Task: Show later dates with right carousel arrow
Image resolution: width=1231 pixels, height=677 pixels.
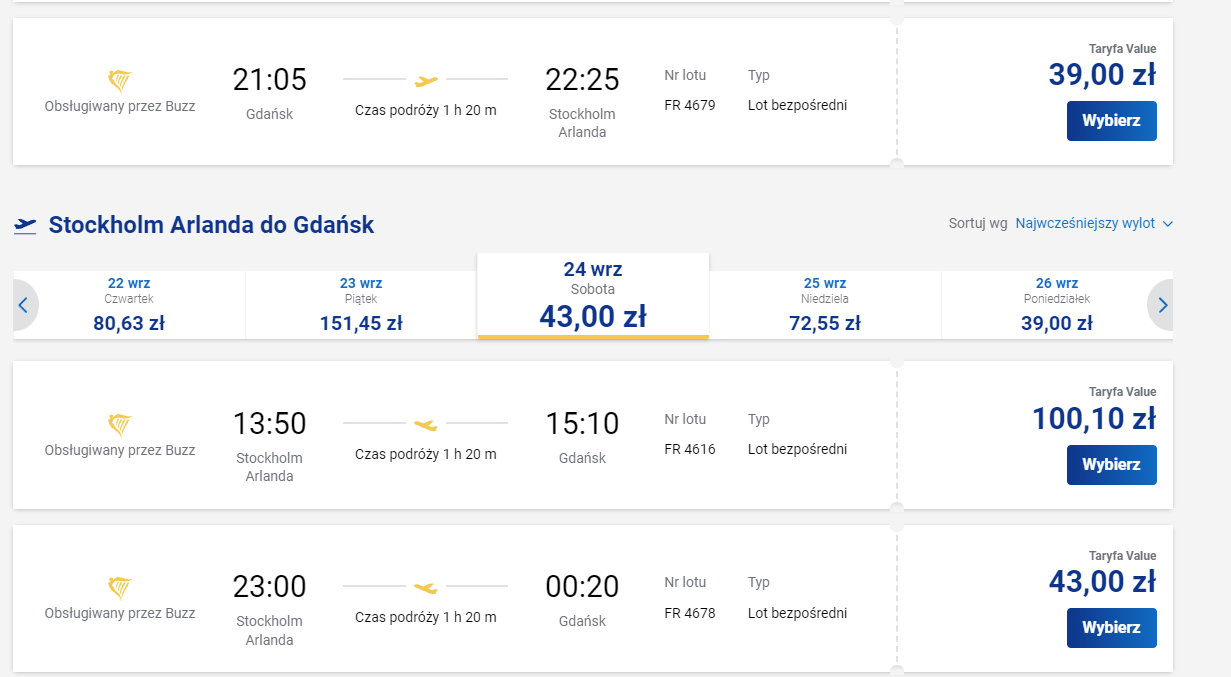Action: pos(1162,306)
